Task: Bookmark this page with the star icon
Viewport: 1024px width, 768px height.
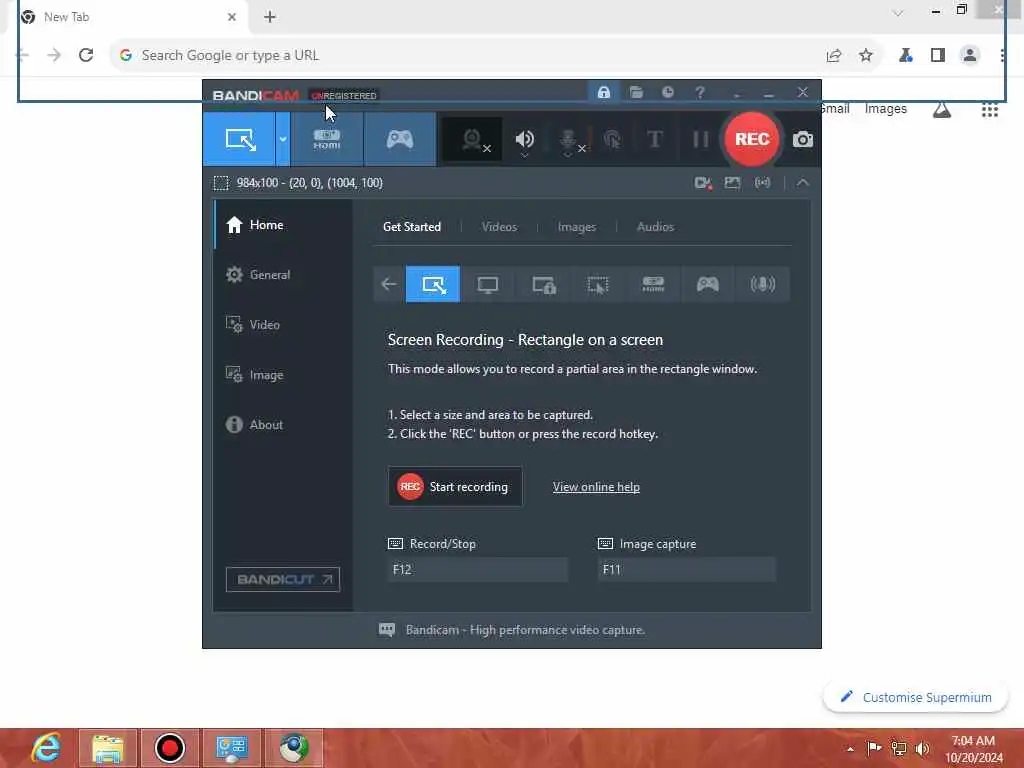Action: (865, 56)
